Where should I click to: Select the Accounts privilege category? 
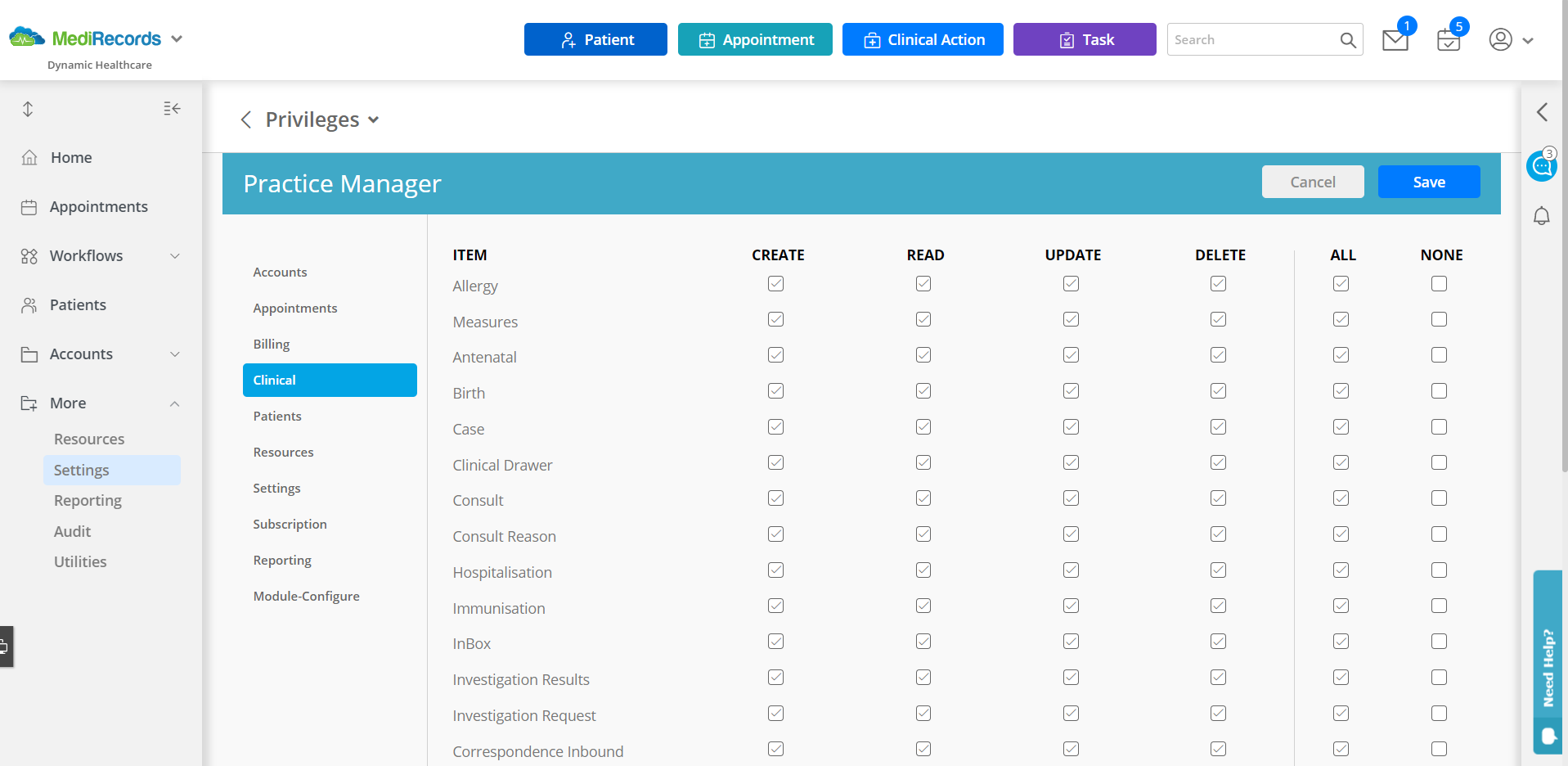click(x=280, y=273)
